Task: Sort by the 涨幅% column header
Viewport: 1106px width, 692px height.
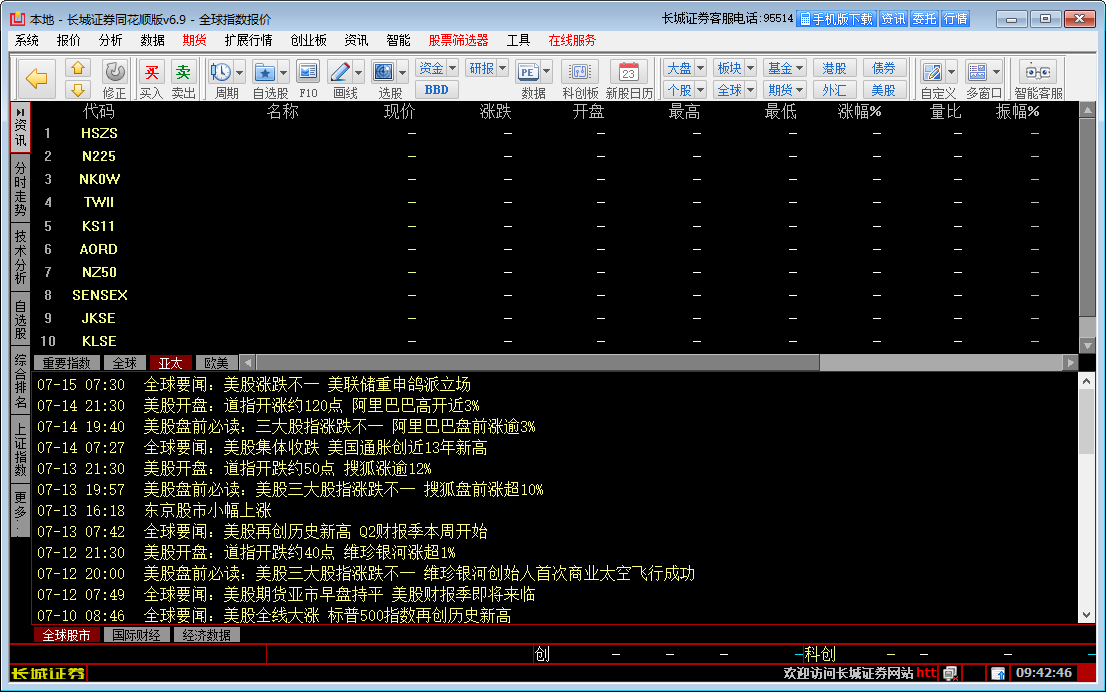Action: pyautogui.click(x=859, y=111)
